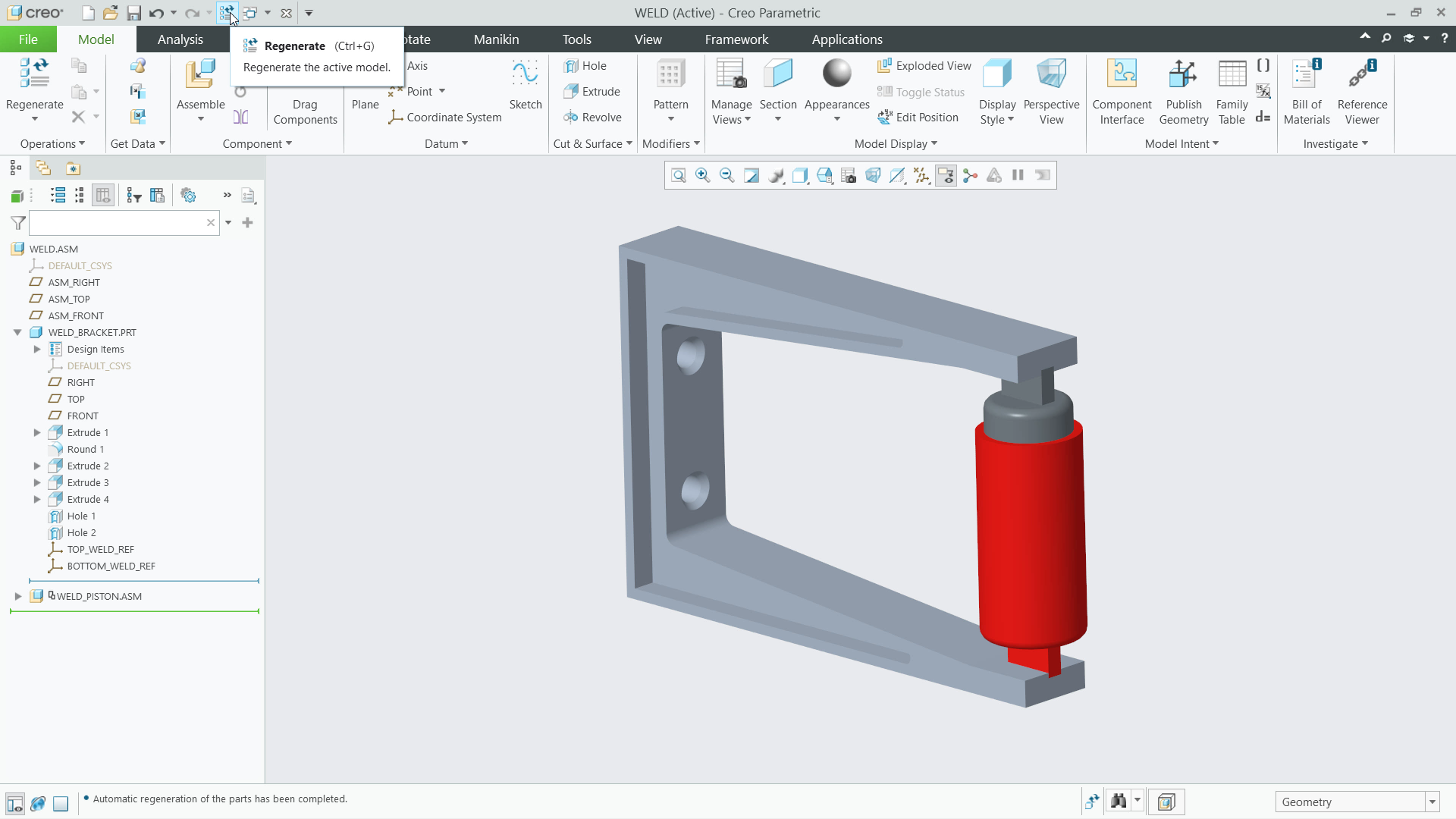
Task: Click the model tree search field
Action: pyautogui.click(x=118, y=223)
